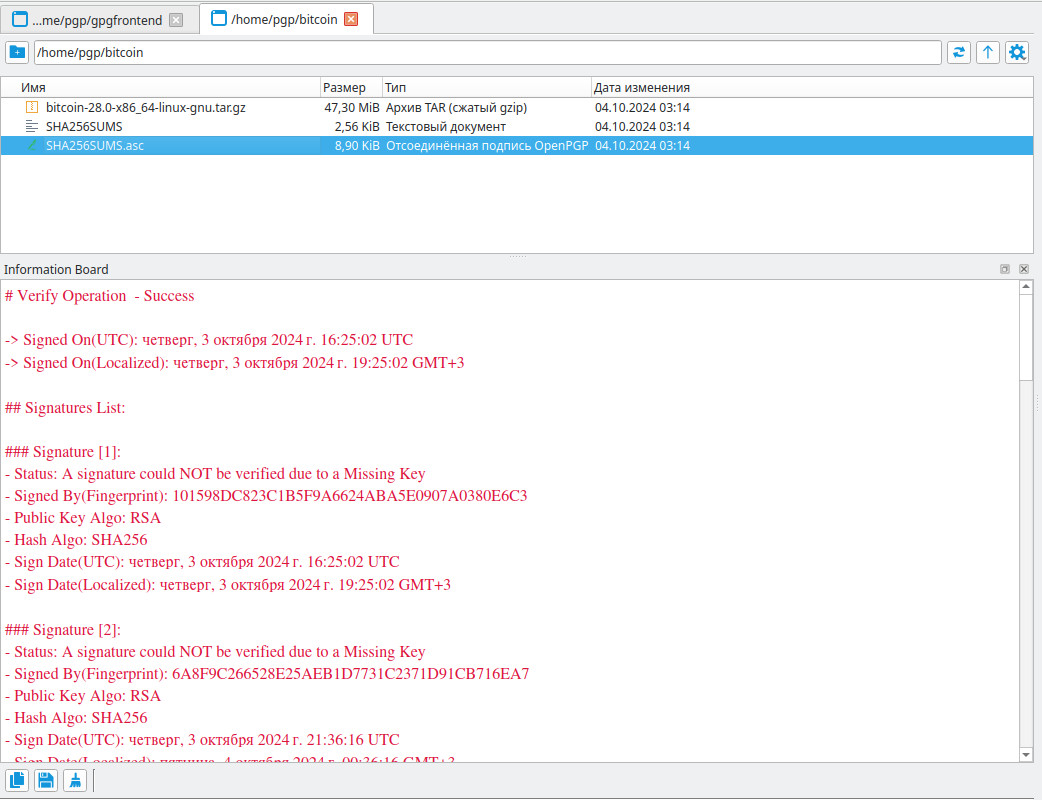Select the bitcoin-28.0 tar.gz archive
The width and height of the screenshot is (1042, 800).
pyautogui.click(x=145, y=107)
